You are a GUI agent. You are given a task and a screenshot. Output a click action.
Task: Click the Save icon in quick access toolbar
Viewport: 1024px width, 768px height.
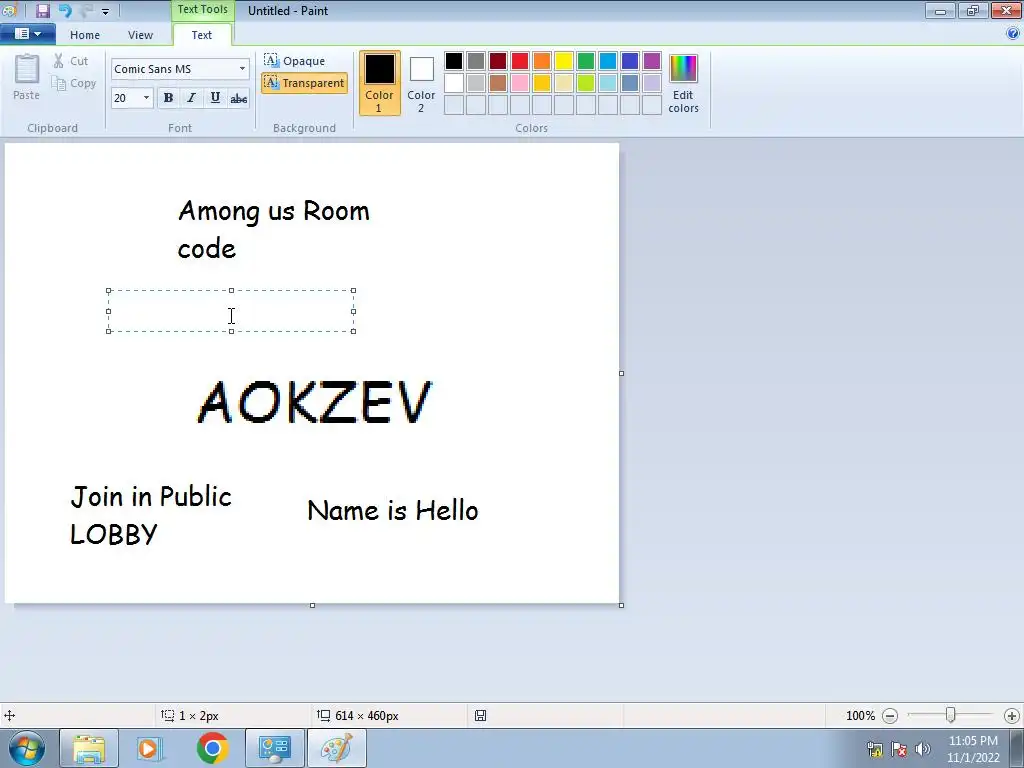[42, 10]
